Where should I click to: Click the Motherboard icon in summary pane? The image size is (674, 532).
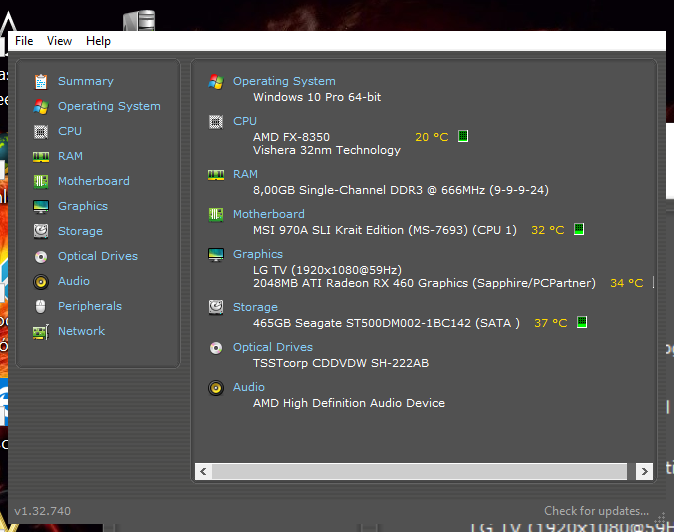click(x=216, y=214)
